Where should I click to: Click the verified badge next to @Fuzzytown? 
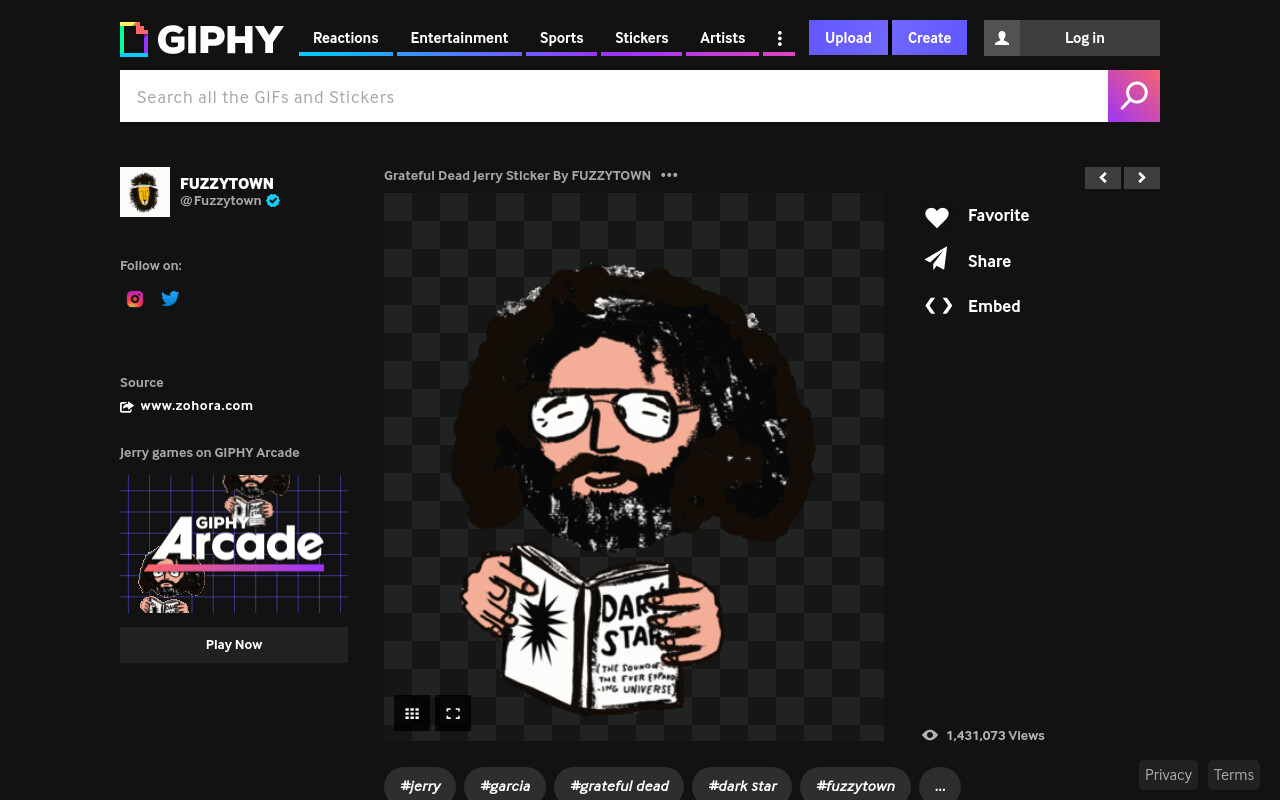click(x=273, y=201)
